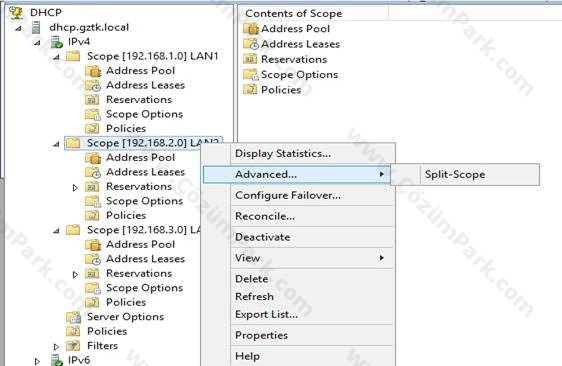Click Policies icon under 192.168.2.0 scope
562x366 pixels.
92,215
